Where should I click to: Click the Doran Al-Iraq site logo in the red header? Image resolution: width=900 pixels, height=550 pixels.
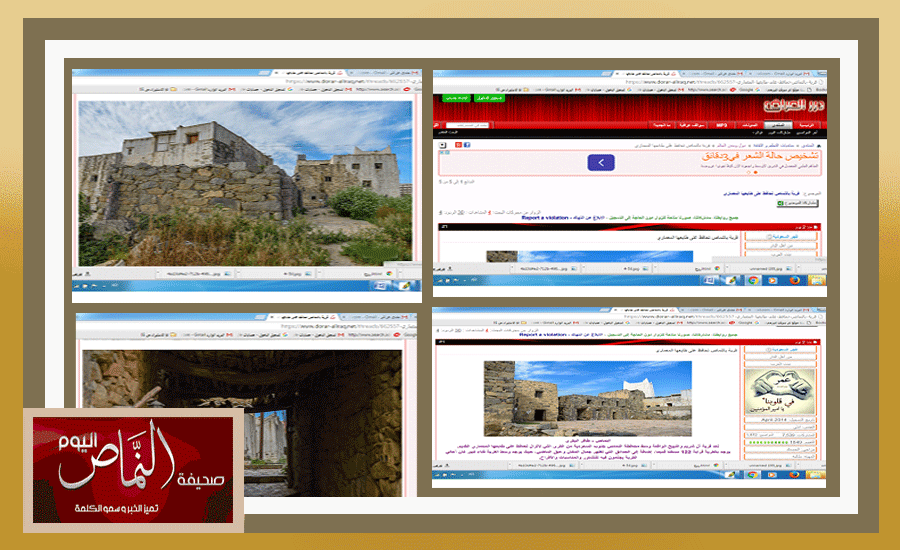click(790, 105)
